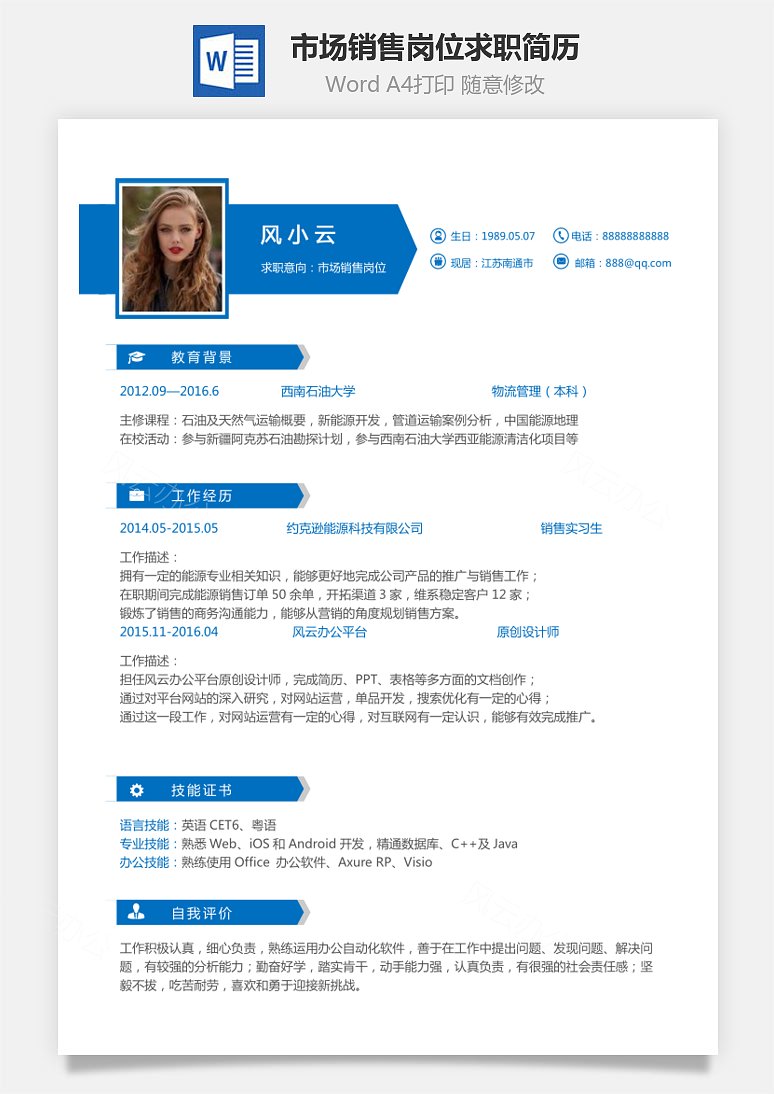Click the title 市场销售岗位求职简历
Viewport: 774px width, 1094px height.
point(435,47)
